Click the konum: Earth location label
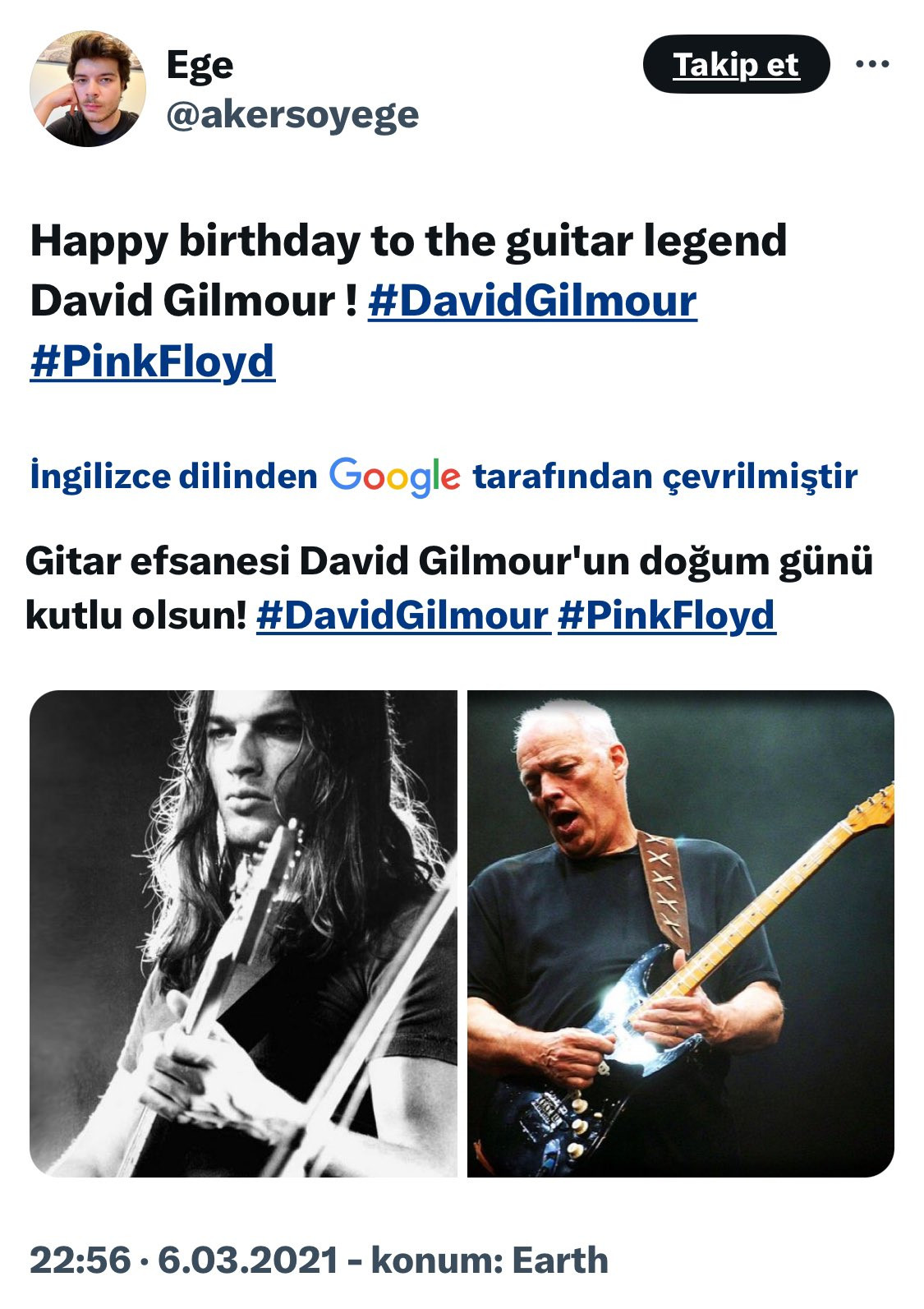 [x=490, y=1260]
